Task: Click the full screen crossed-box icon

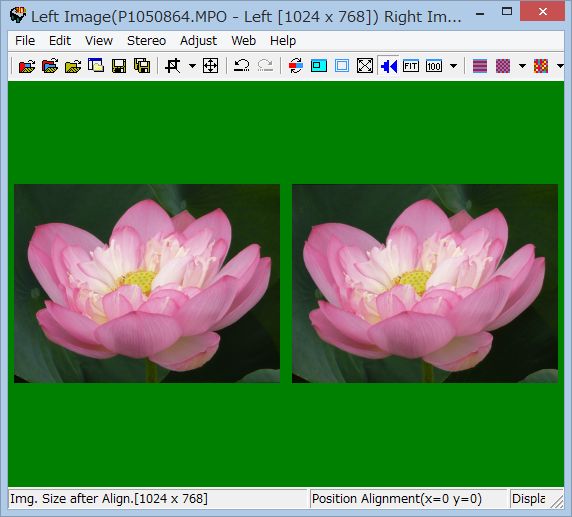Action: click(365, 66)
